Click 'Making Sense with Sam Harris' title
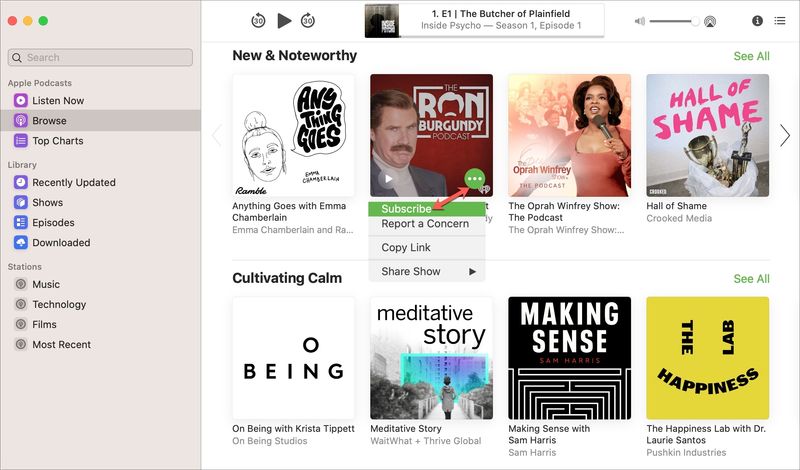800x470 pixels. (549, 434)
